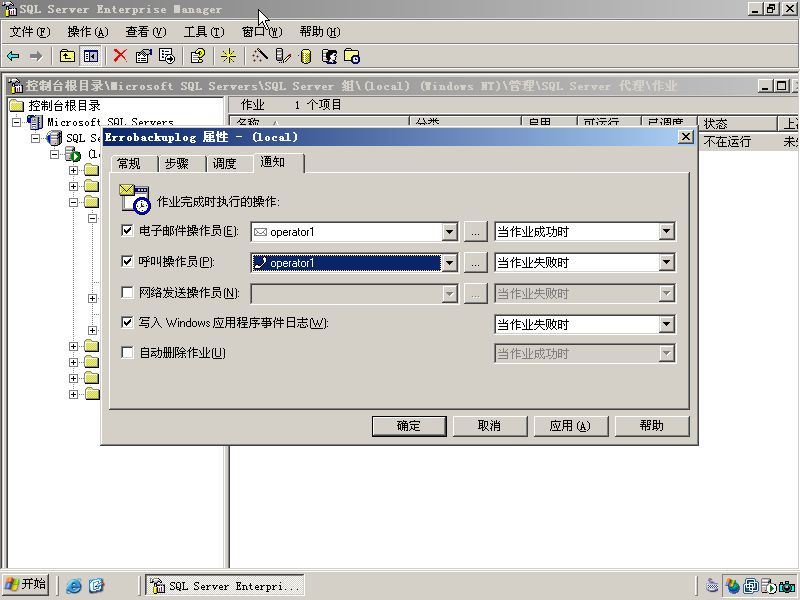Switch to the 步骤 tab
Viewport: 800px width, 600px height.
(x=181, y=164)
